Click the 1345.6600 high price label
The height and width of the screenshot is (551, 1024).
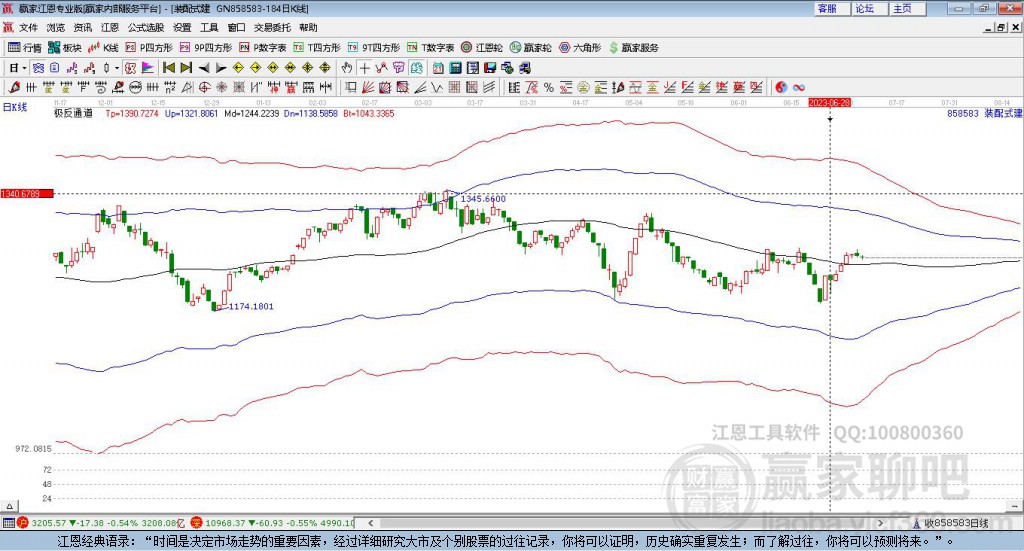pyautogui.click(x=483, y=198)
